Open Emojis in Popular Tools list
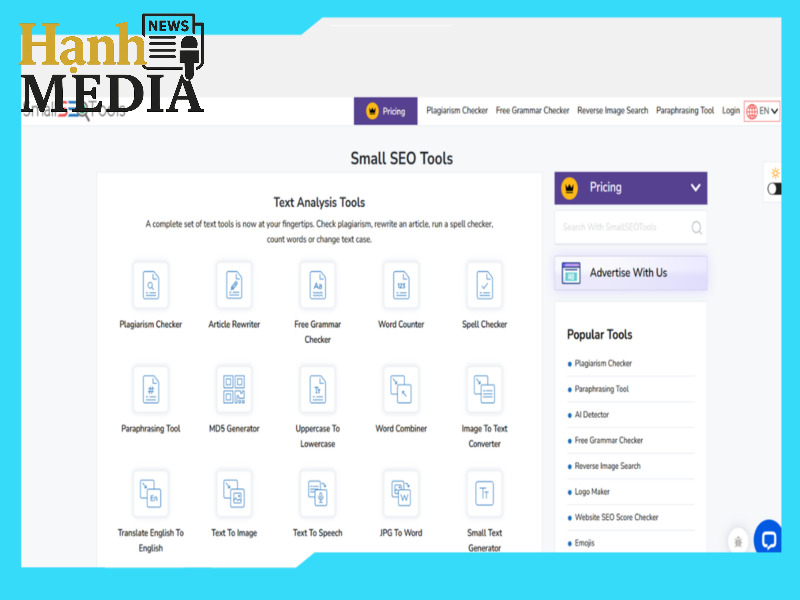Viewport: 800px width, 600px height. pyautogui.click(x=585, y=543)
